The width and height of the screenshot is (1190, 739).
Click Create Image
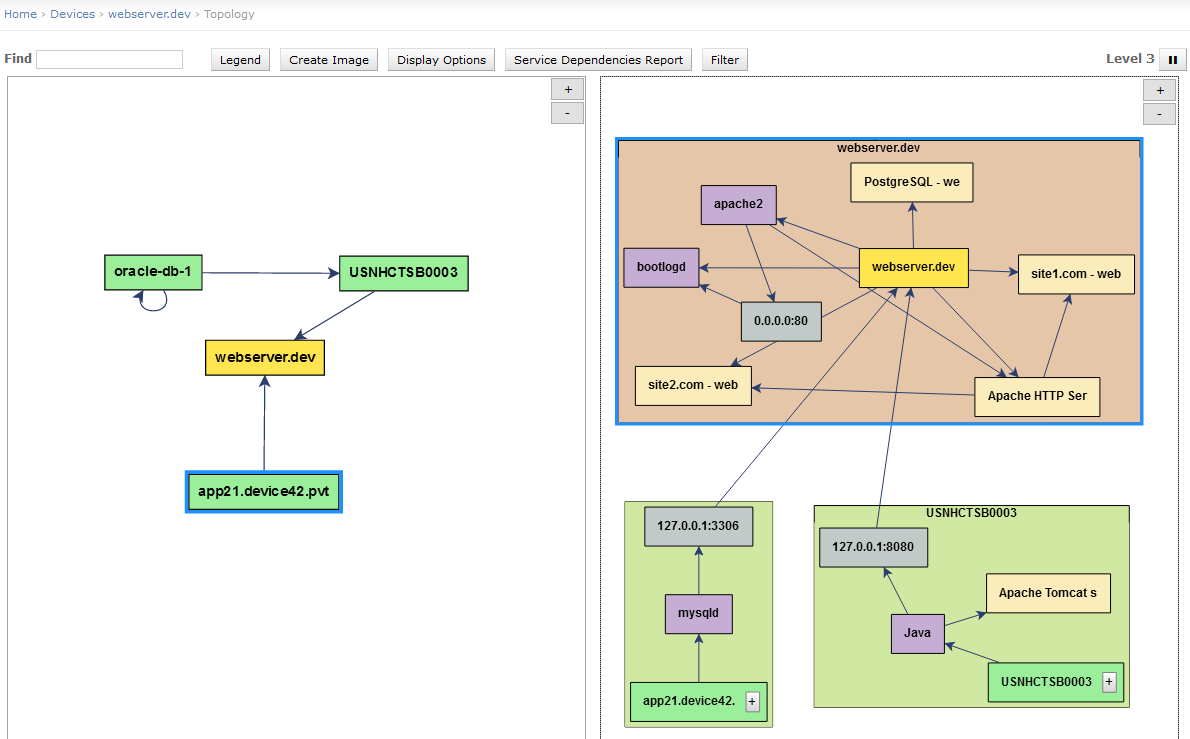click(328, 59)
